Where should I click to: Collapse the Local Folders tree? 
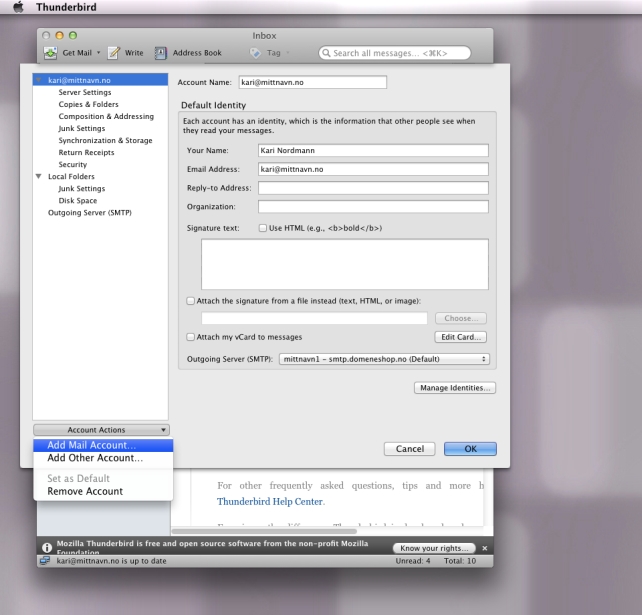tap(38, 176)
